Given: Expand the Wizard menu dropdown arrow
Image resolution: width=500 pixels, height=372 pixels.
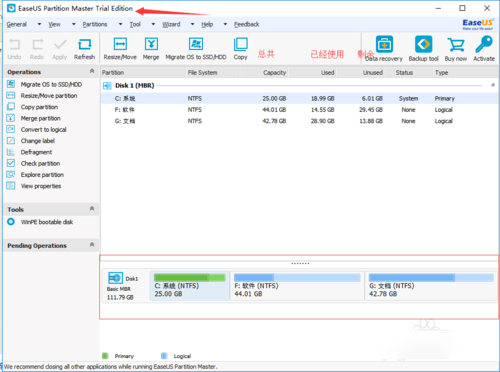Looking at the screenshot, I should [x=192, y=24].
